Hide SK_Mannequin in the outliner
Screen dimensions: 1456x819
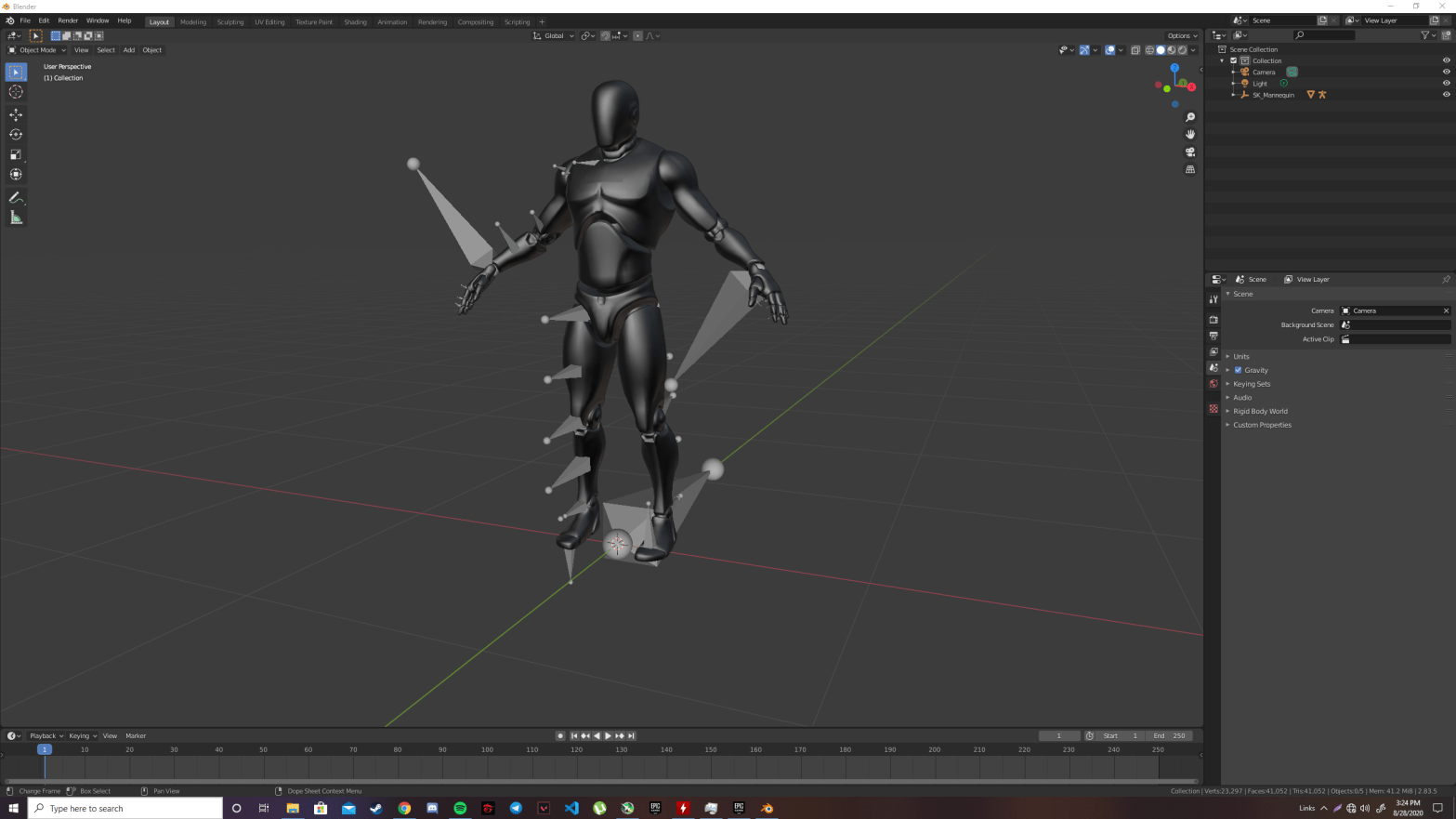pos(1446,95)
